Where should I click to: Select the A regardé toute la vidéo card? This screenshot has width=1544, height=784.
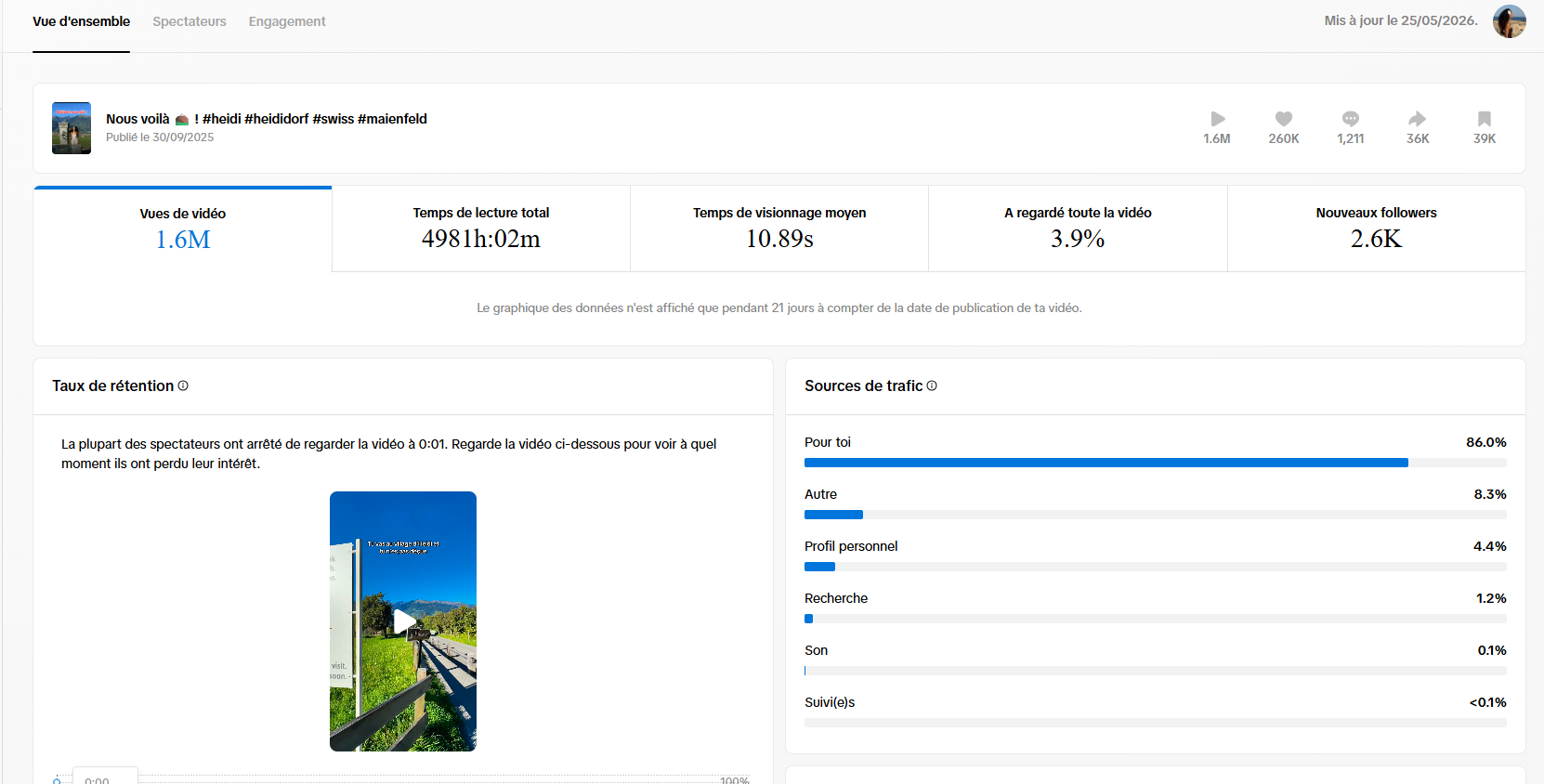click(1078, 229)
